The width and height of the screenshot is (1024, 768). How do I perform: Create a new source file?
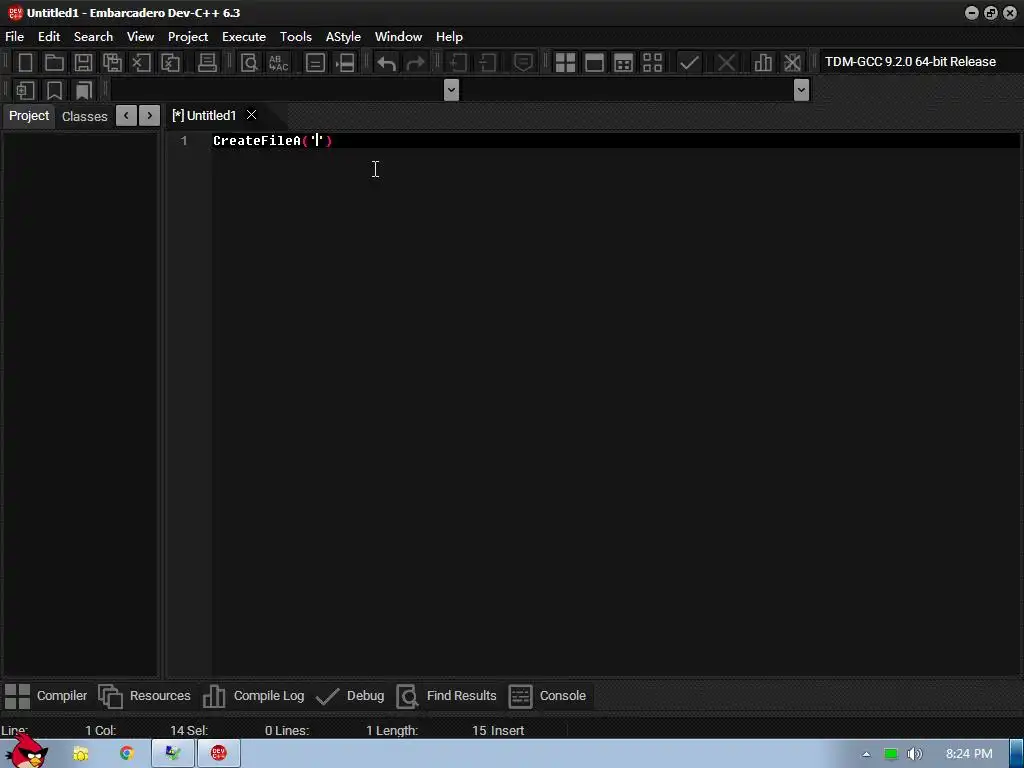pos(25,63)
